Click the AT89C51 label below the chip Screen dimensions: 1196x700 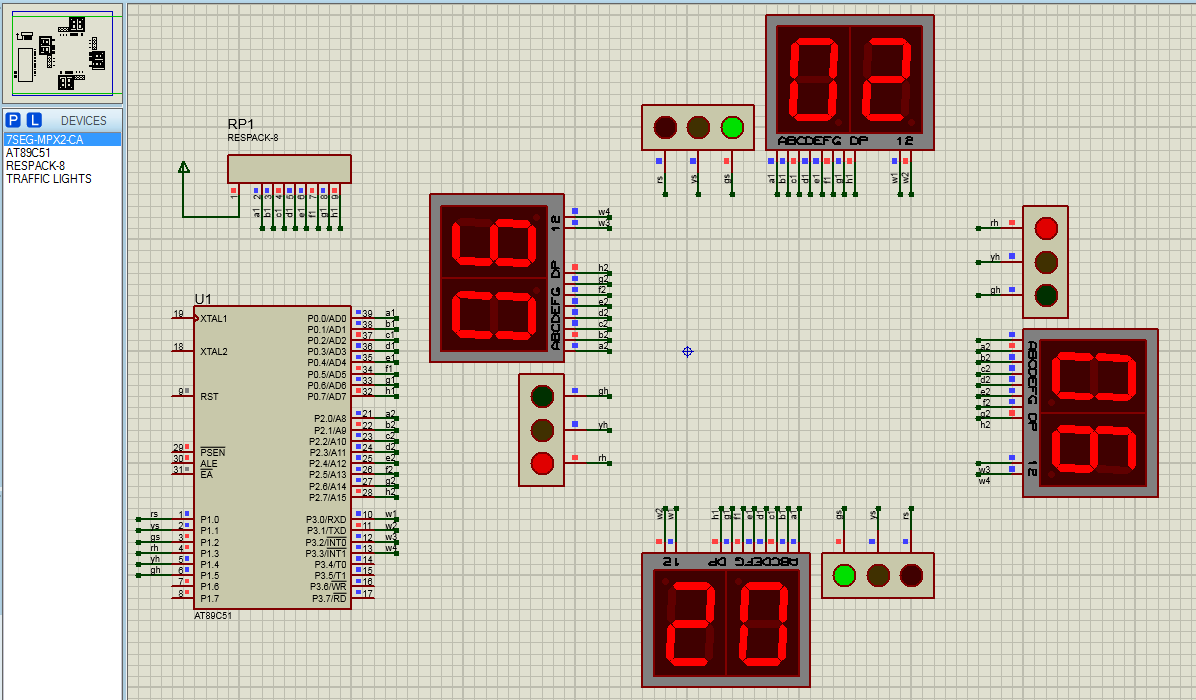213,615
